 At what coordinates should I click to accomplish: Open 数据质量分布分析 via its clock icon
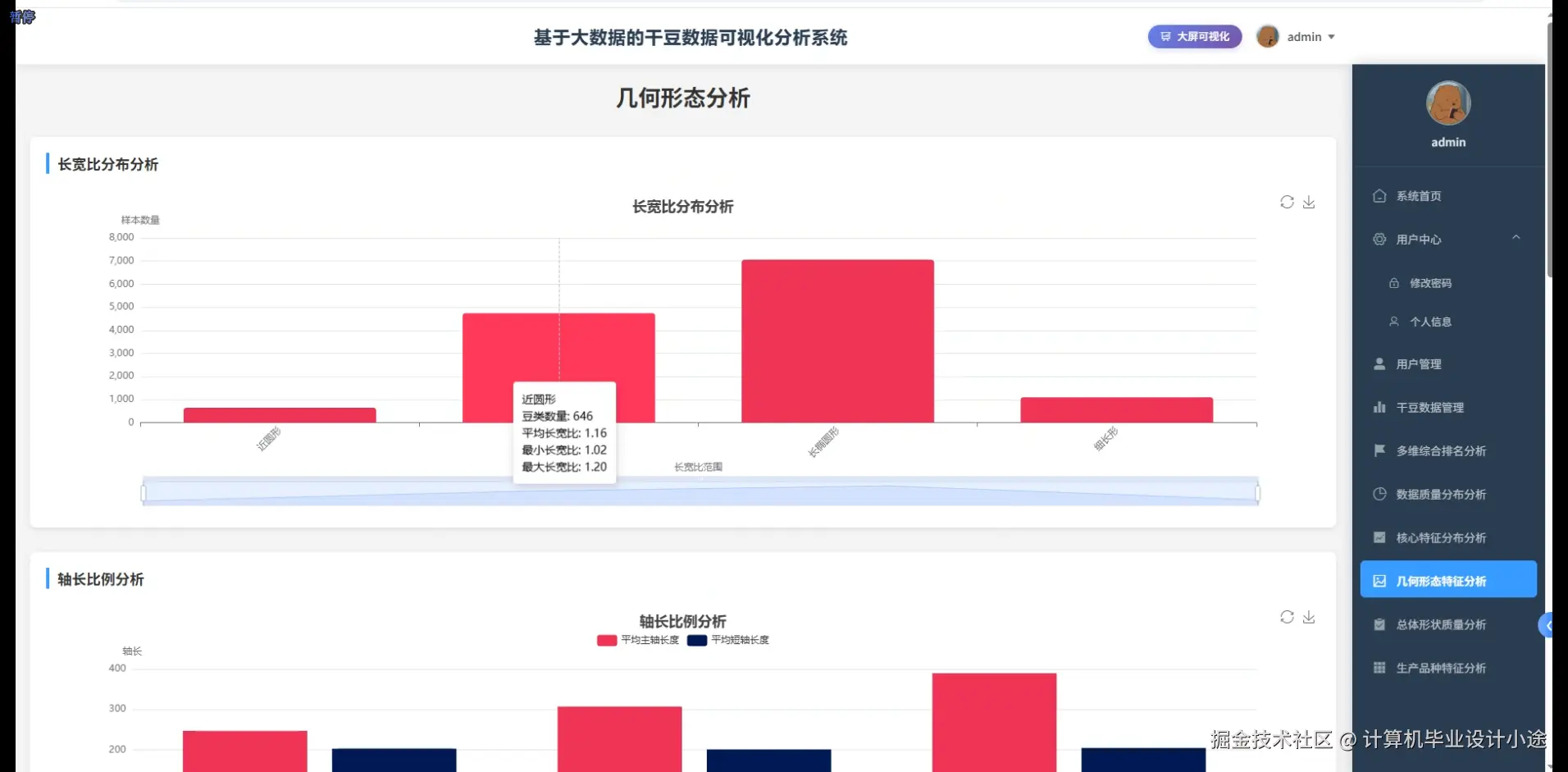pos(1379,494)
